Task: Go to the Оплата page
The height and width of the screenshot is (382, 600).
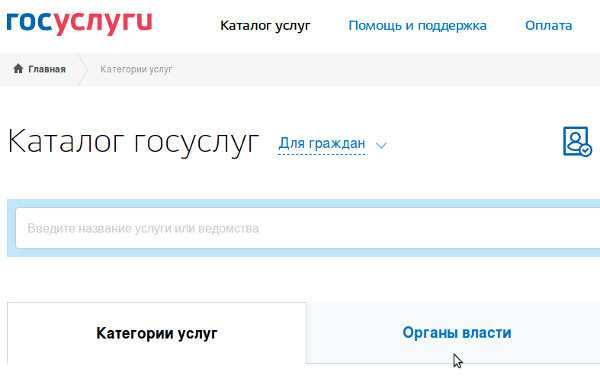Action: tap(548, 25)
